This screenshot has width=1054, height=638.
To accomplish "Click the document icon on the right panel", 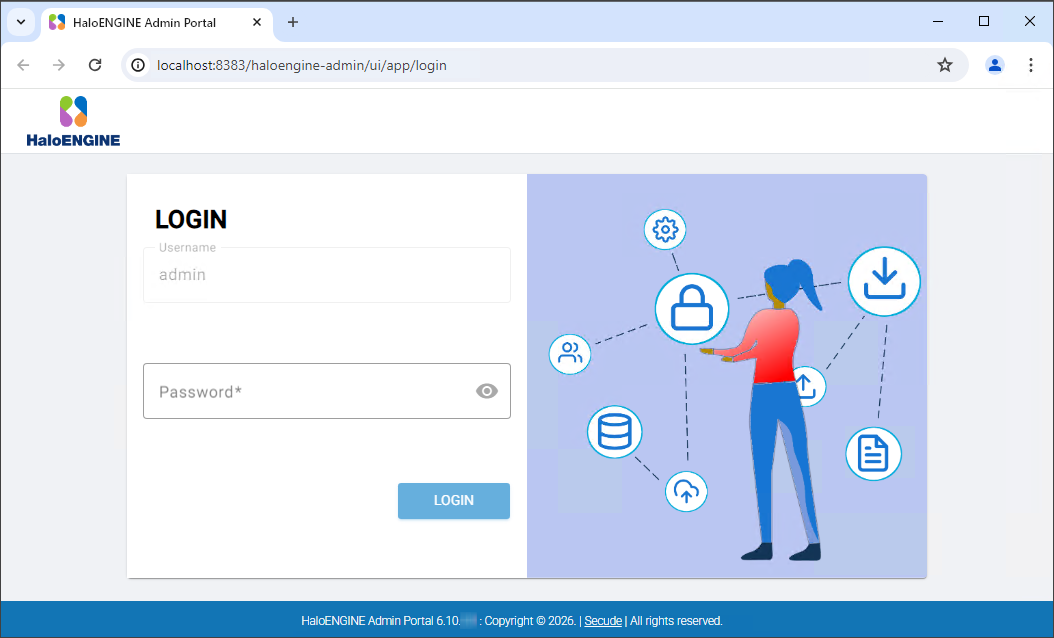I will (x=873, y=453).
